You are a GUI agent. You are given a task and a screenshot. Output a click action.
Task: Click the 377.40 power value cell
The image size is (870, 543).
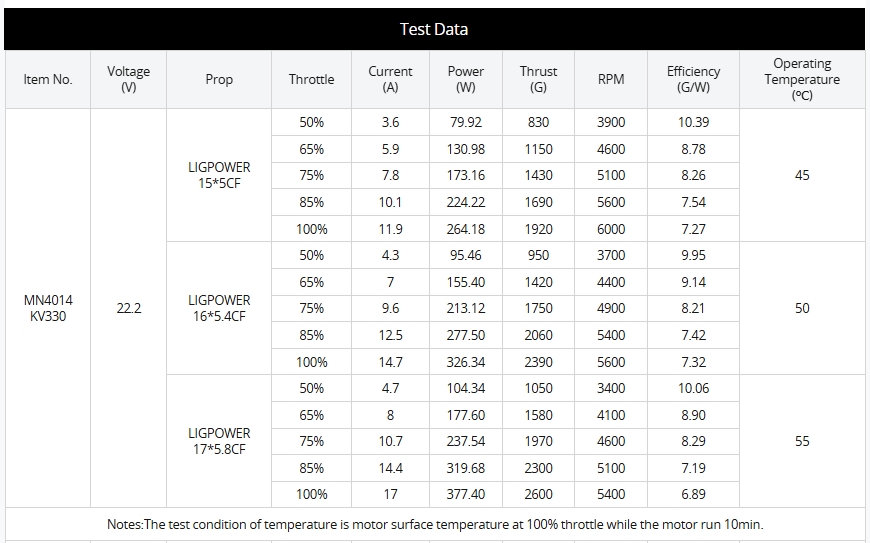[x=465, y=494]
